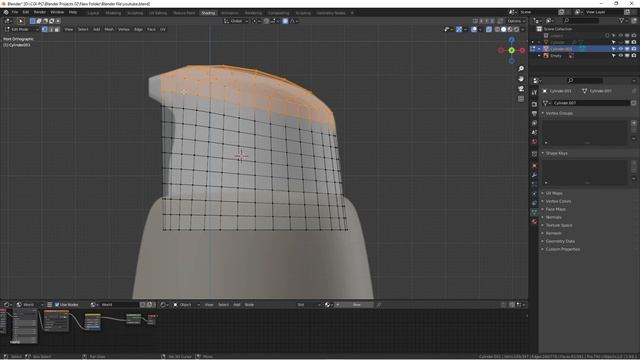Open the Render menu
The height and width of the screenshot is (360, 640).
(x=40, y=12)
